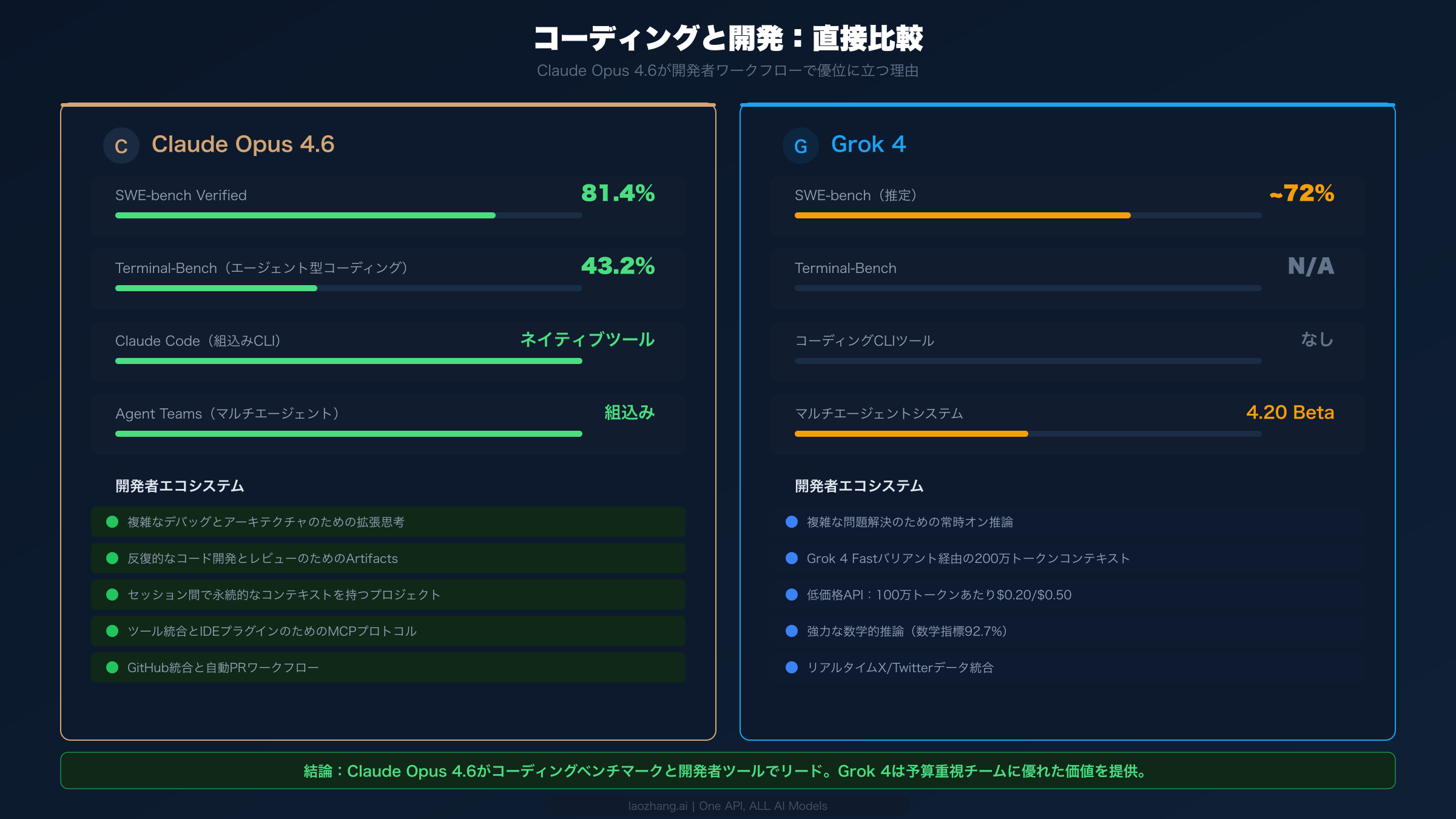Image resolution: width=1456 pixels, height=819 pixels.
Task: Click the blue bullet beside リアルタイムX/Twitterデータ統合
Action: [x=791, y=667]
